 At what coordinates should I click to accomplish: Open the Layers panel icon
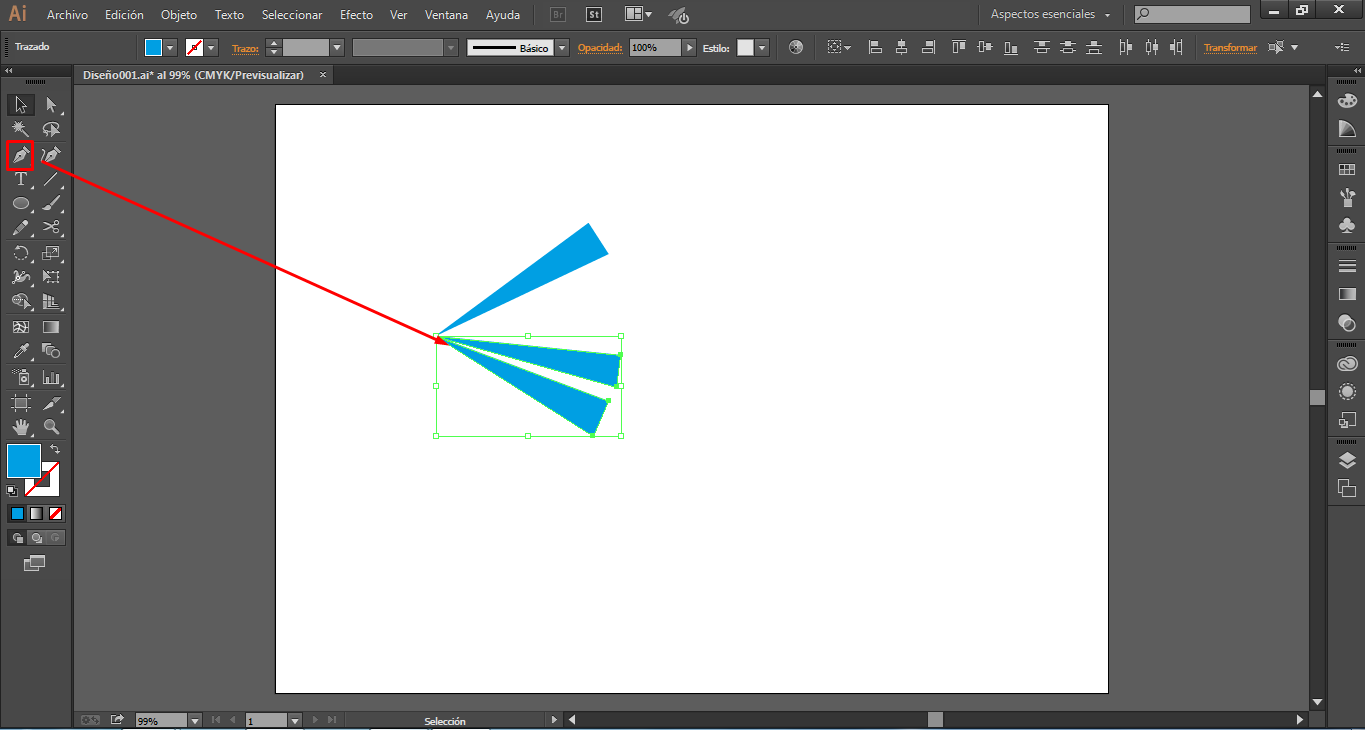[1347, 460]
